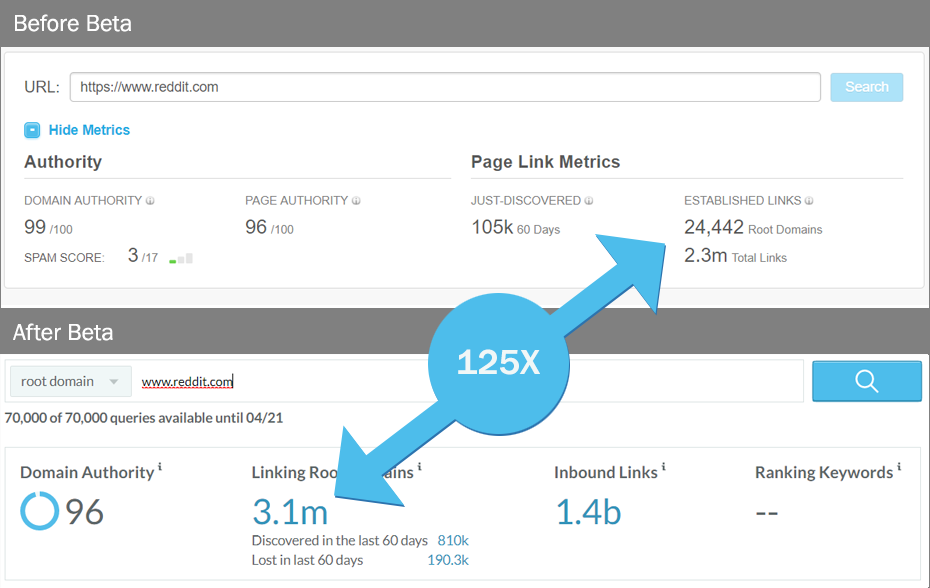Open the Established Links info icon
This screenshot has height=588, width=930.
click(x=809, y=201)
